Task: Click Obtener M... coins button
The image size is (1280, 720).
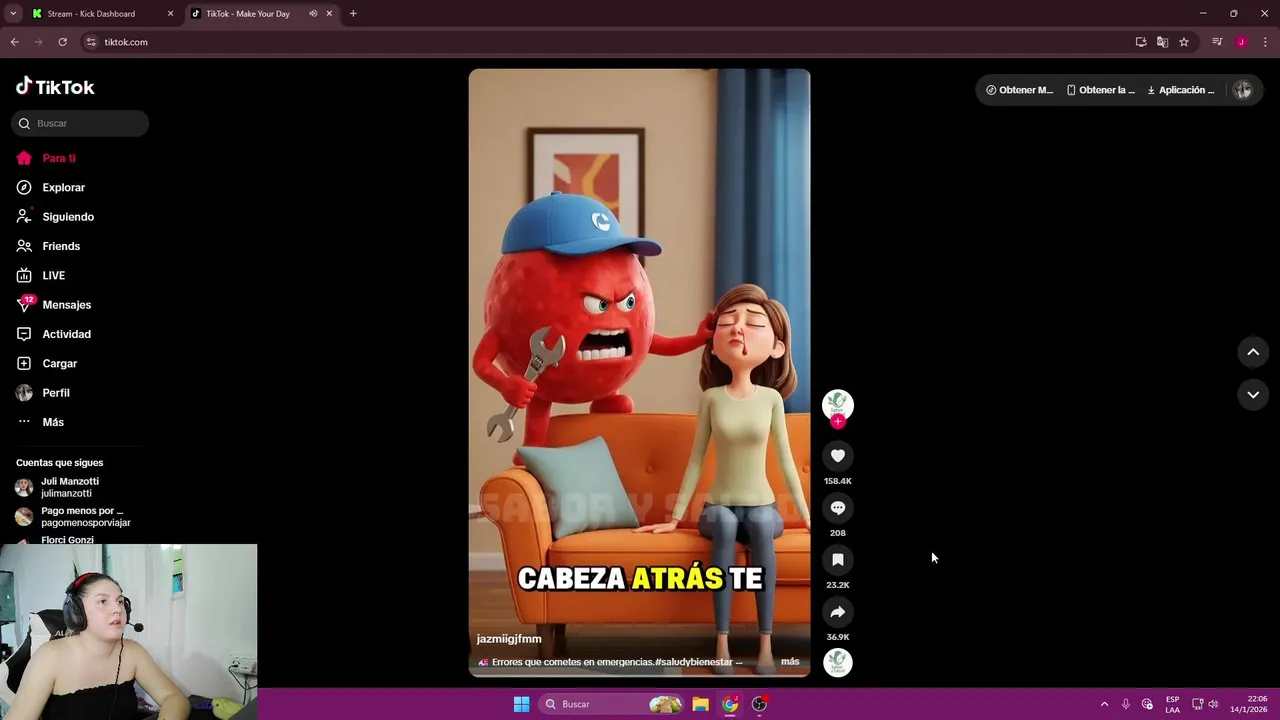Action: click(1019, 90)
